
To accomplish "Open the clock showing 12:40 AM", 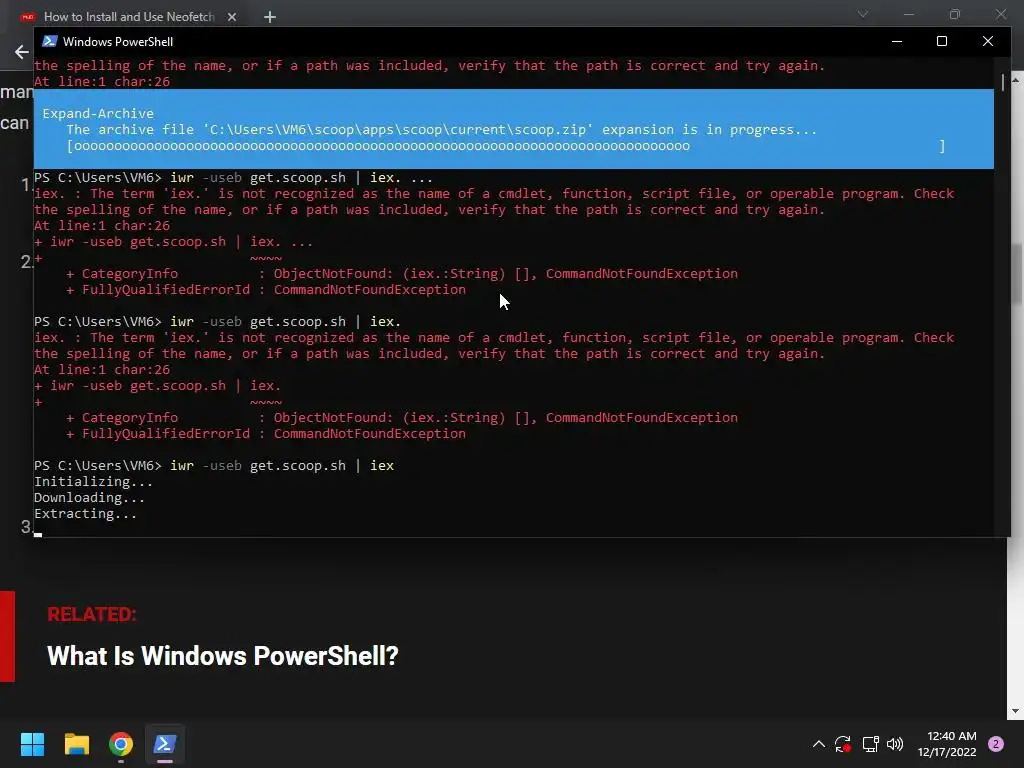I will pos(947,744).
